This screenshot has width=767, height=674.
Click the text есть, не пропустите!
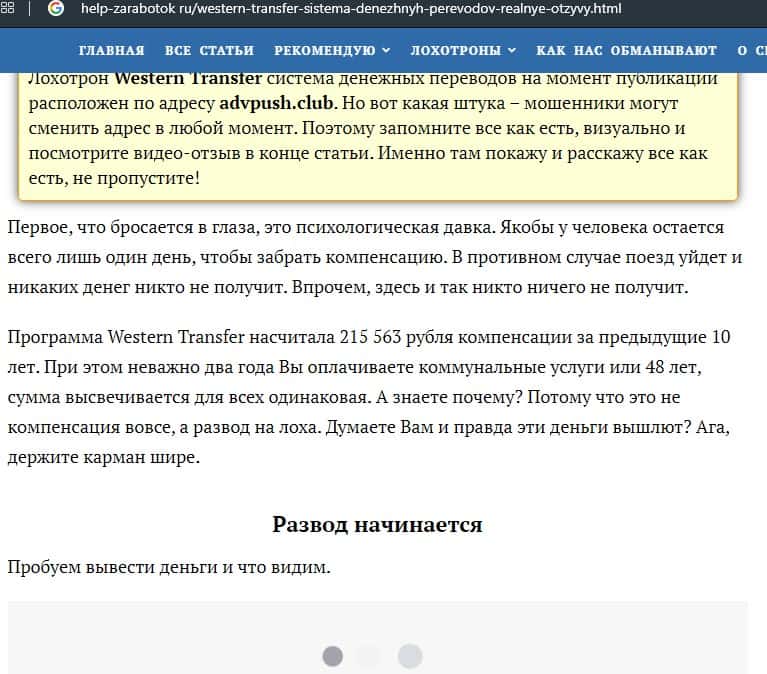pos(114,178)
